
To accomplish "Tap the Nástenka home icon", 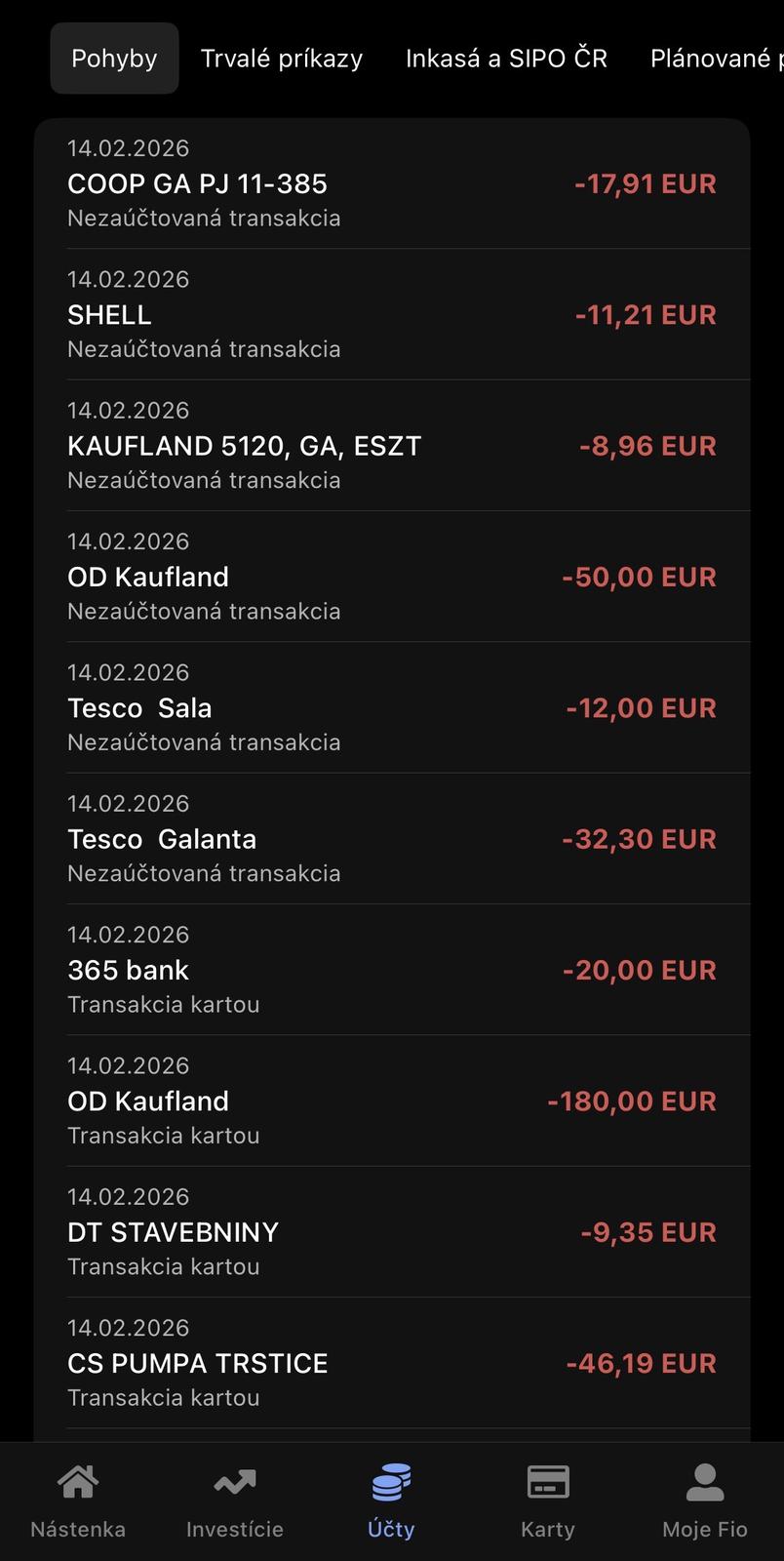I will [x=78, y=1483].
